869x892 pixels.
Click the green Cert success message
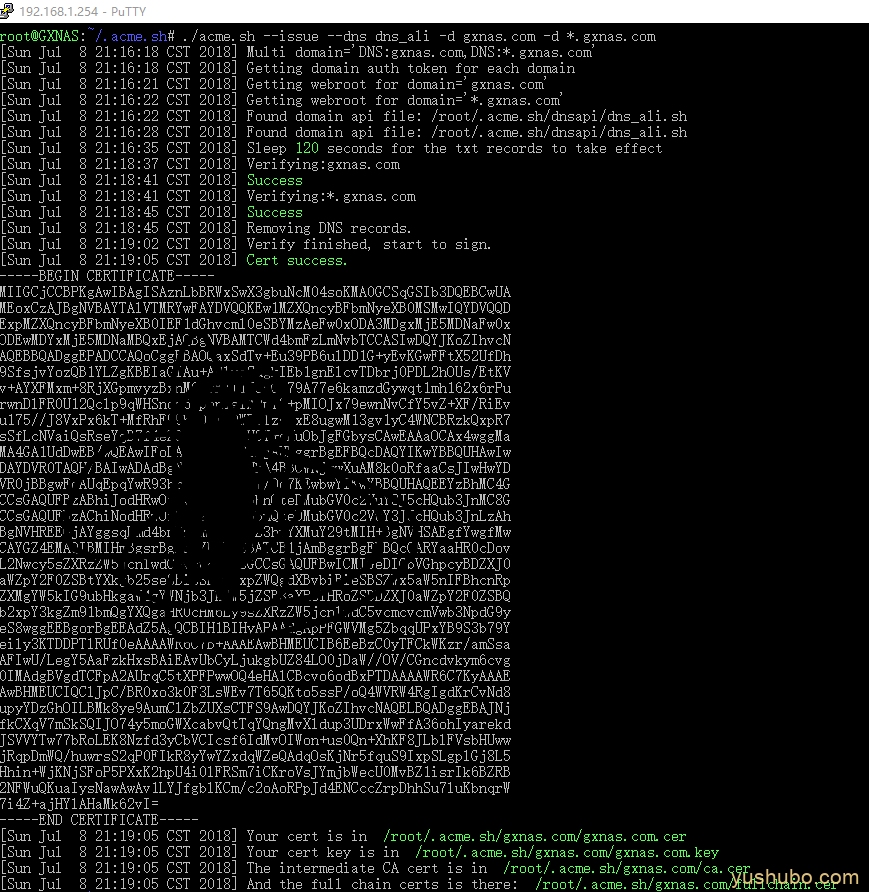click(x=297, y=260)
